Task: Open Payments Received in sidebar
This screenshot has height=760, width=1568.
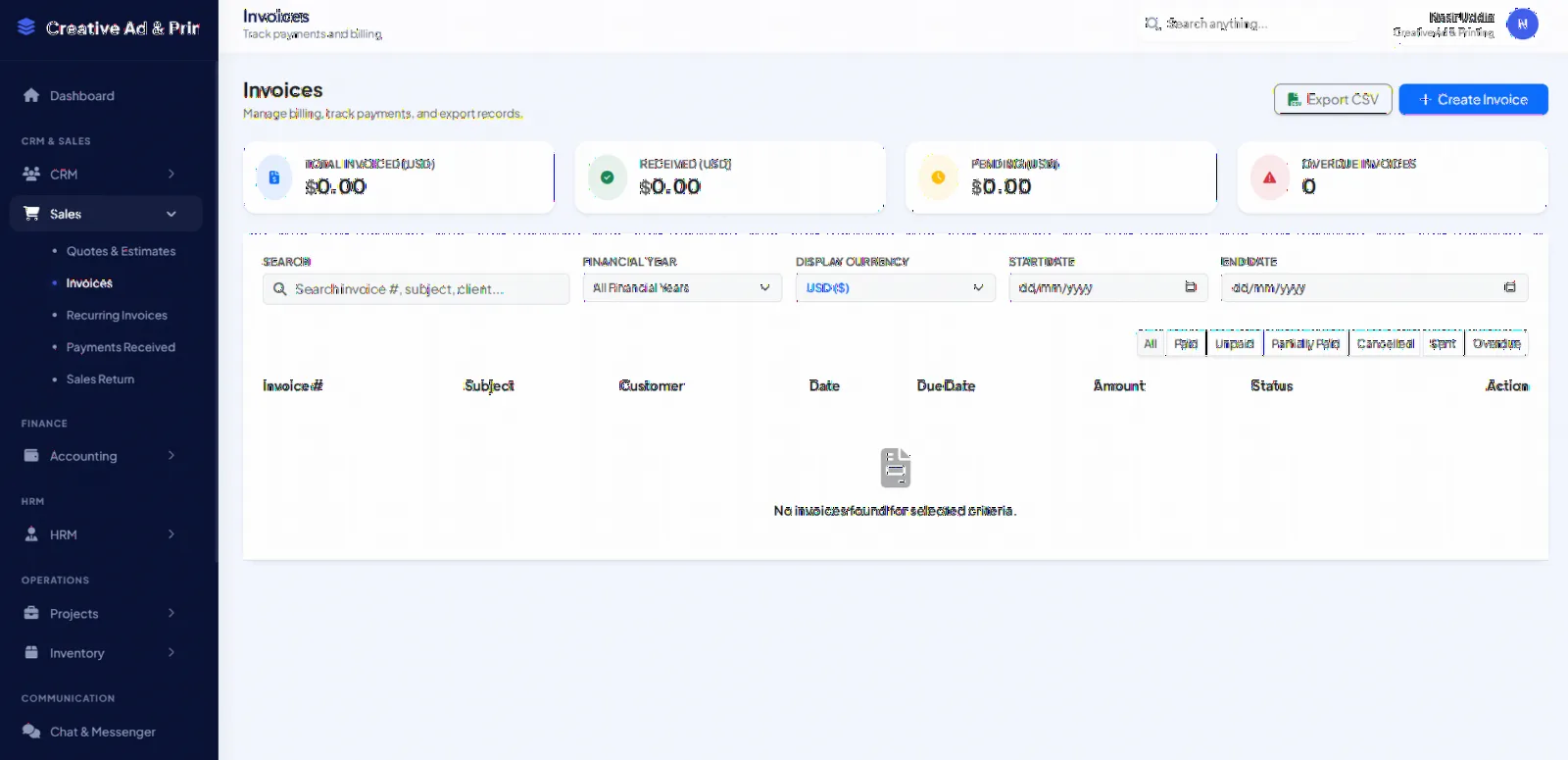Action: click(121, 347)
